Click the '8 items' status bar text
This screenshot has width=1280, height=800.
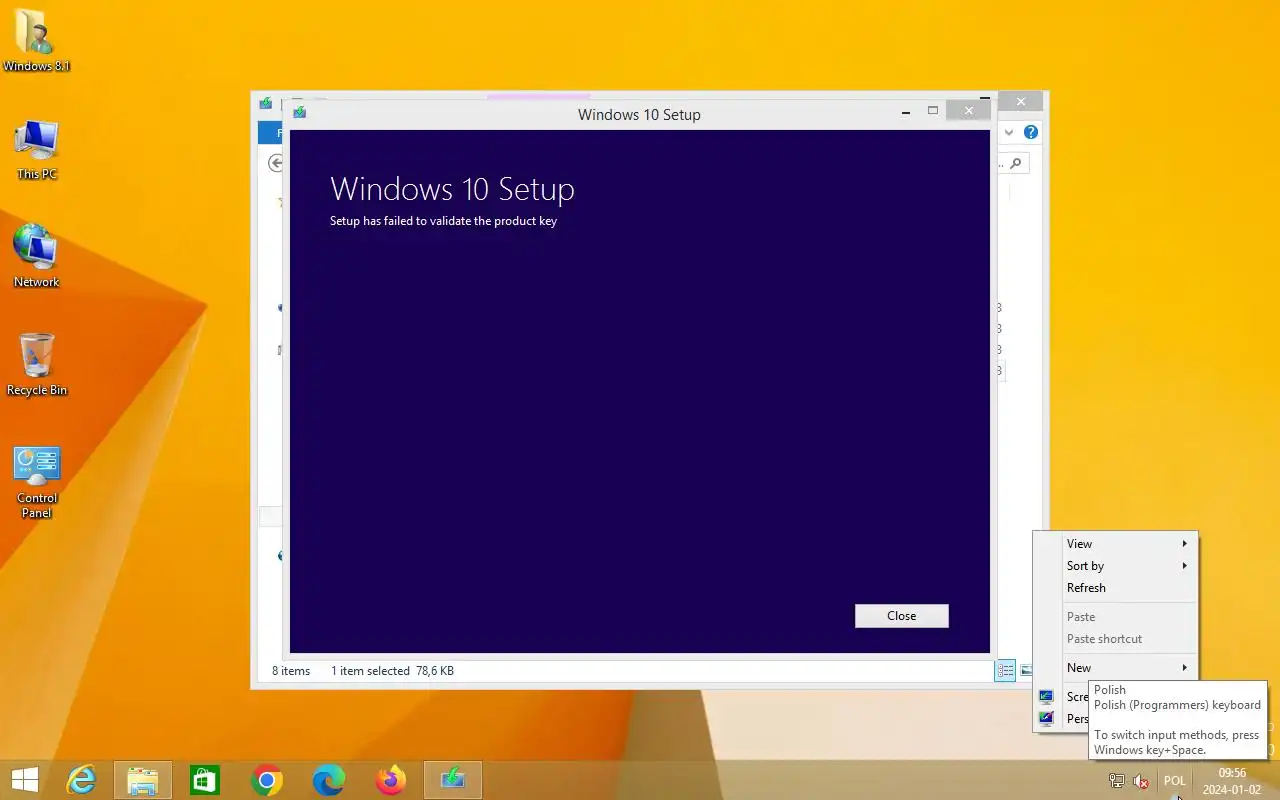click(291, 671)
